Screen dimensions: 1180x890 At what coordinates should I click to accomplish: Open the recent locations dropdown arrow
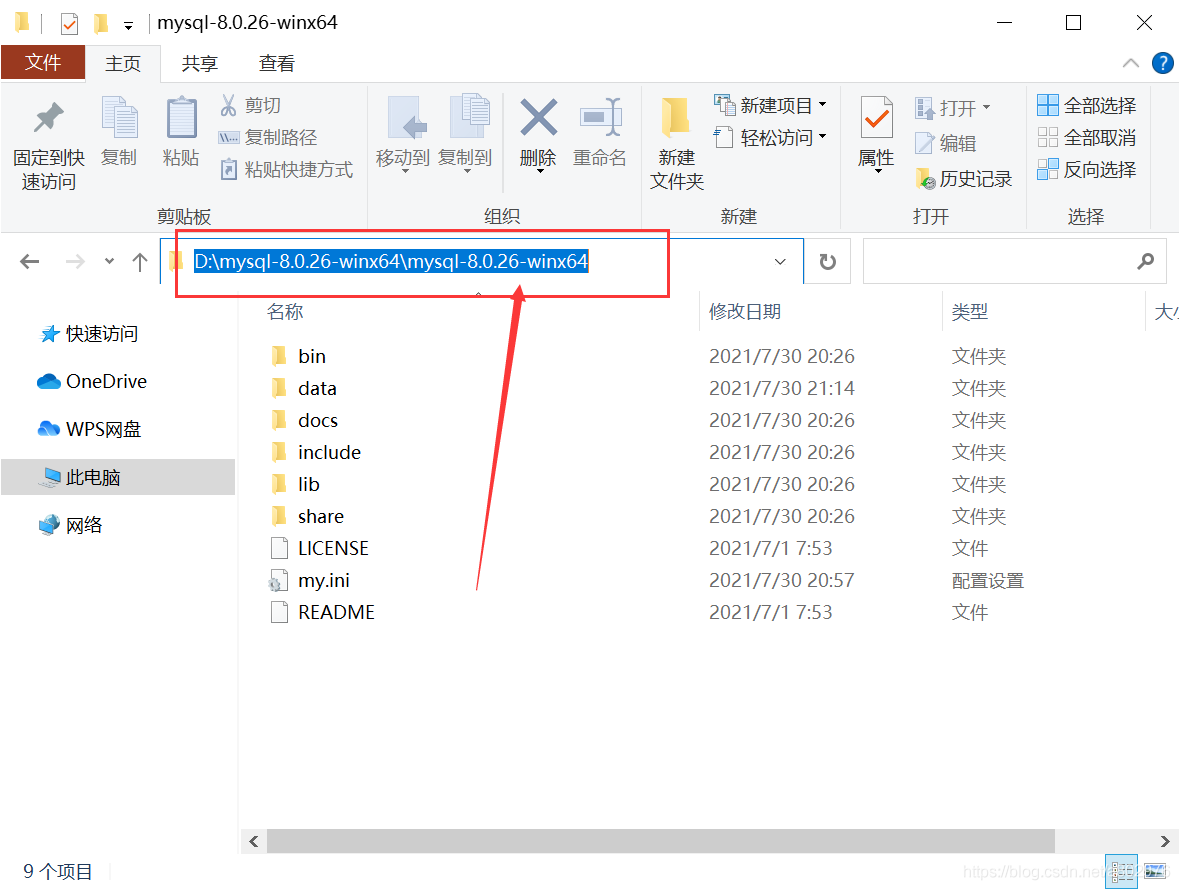[110, 261]
